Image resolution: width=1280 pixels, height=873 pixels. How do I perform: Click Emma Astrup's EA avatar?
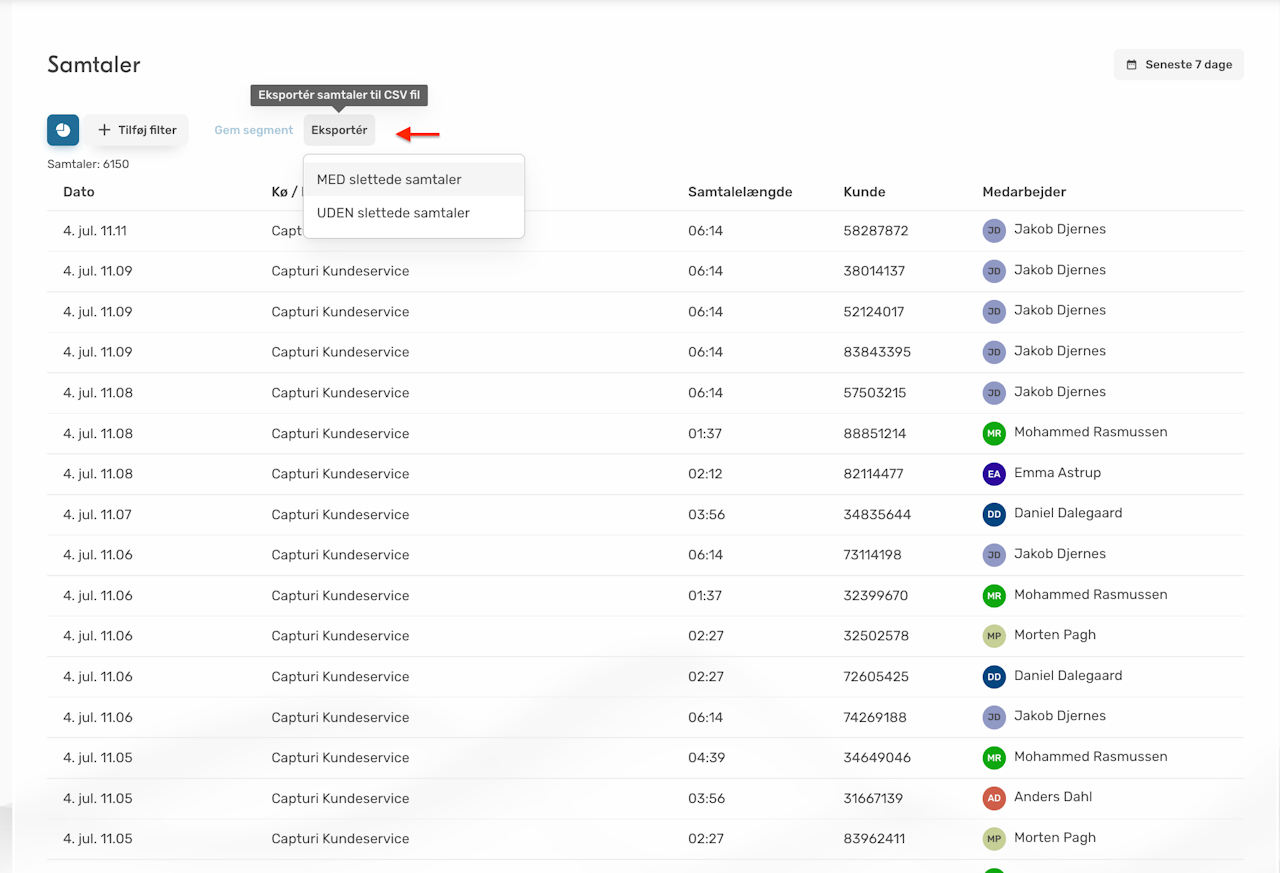pyautogui.click(x=993, y=474)
